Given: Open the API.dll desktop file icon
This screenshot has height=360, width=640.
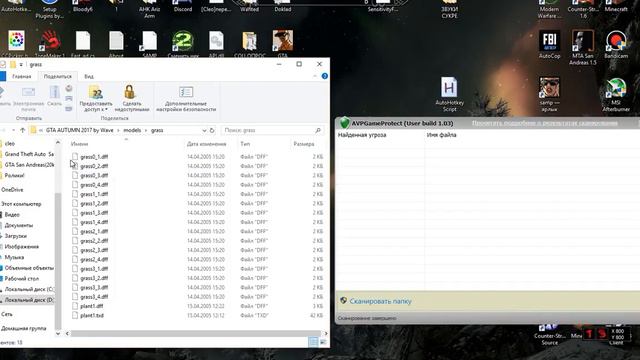Looking at the screenshot, I should click(216, 41).
